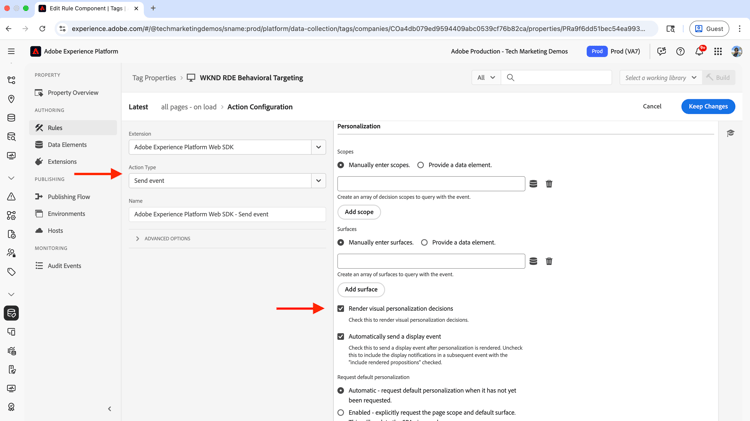Click the Adobe Experience Platform logo
This screenshot has width=750, height=421.
point(35,51)
